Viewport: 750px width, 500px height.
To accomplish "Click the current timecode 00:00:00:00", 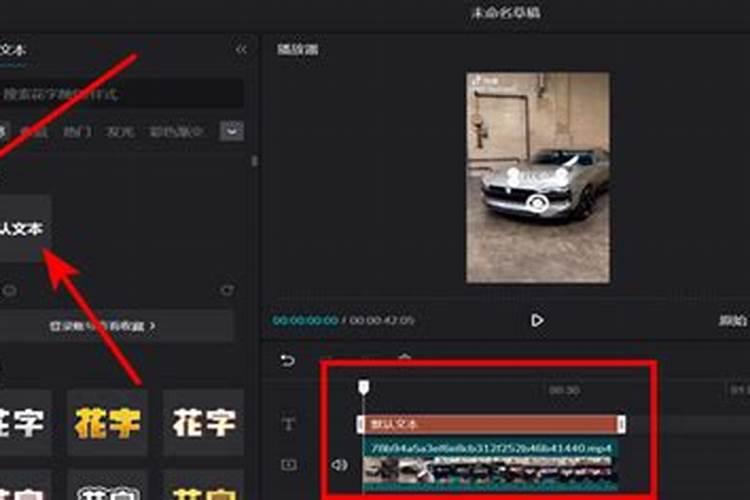I will coord(305,320).
